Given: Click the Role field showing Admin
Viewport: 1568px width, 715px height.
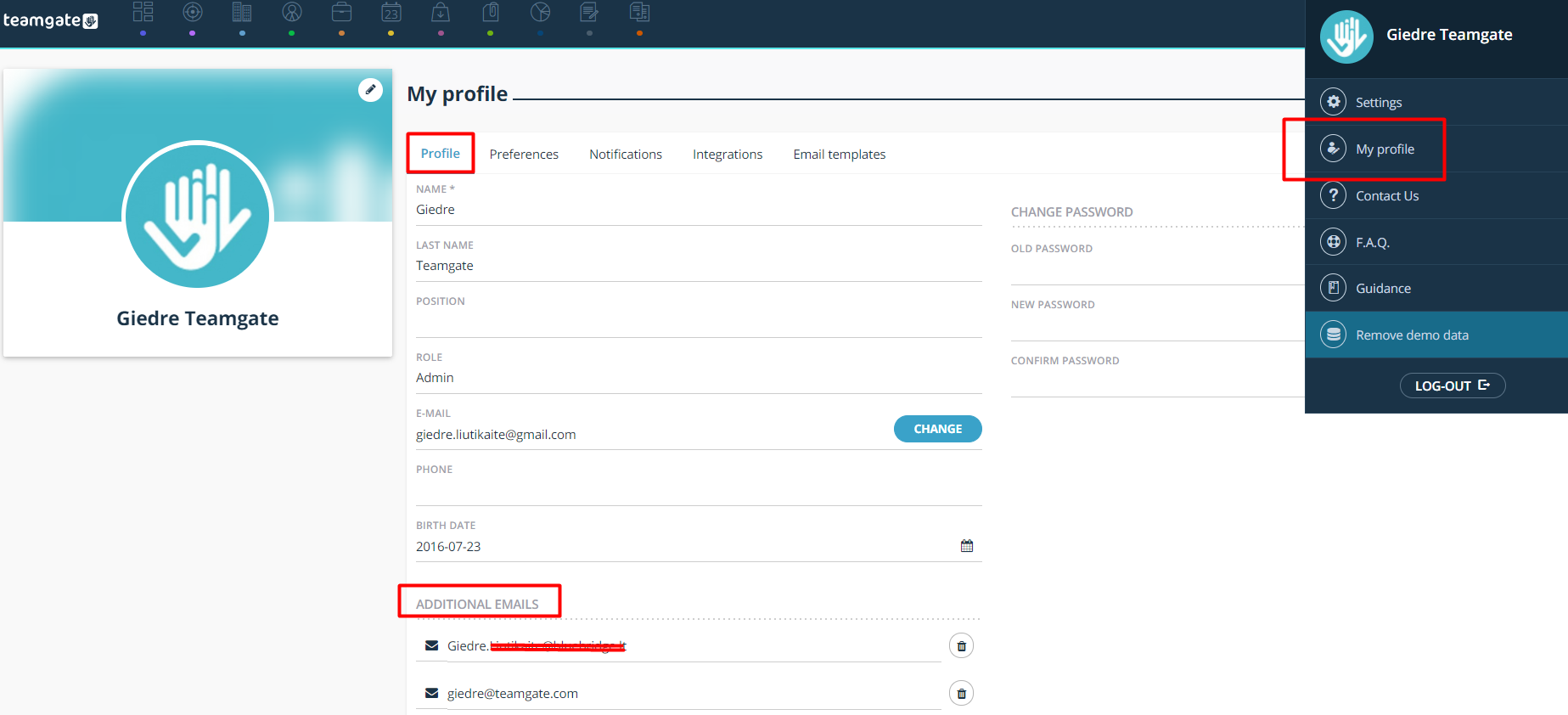Looking at the screenshot, I should tap(699, 378).
